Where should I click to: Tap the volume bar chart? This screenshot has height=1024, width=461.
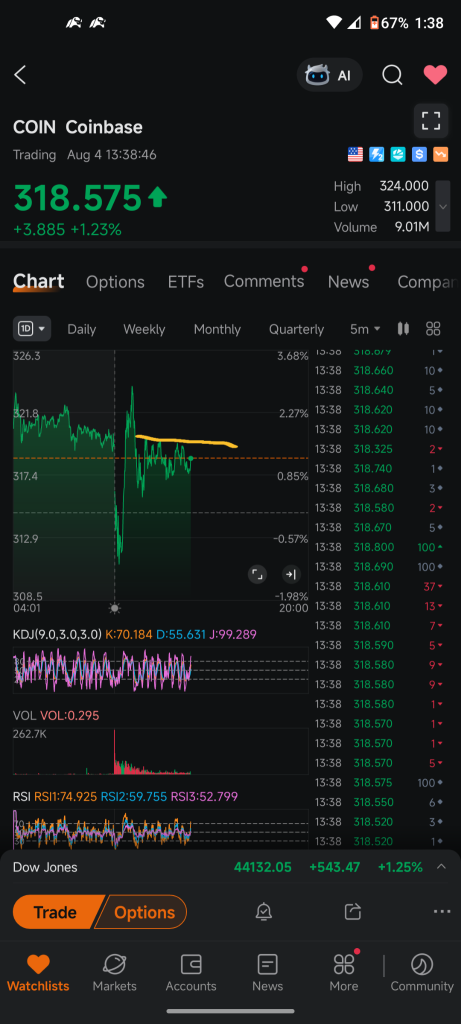[161, 751]
